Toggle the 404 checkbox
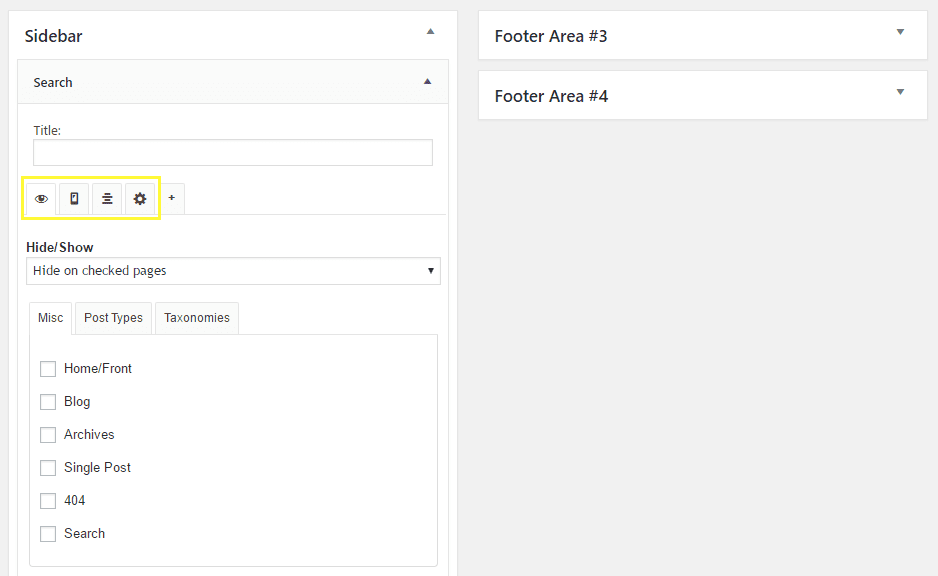Viewport: 938px width, 576px height. tap(48, 500)
